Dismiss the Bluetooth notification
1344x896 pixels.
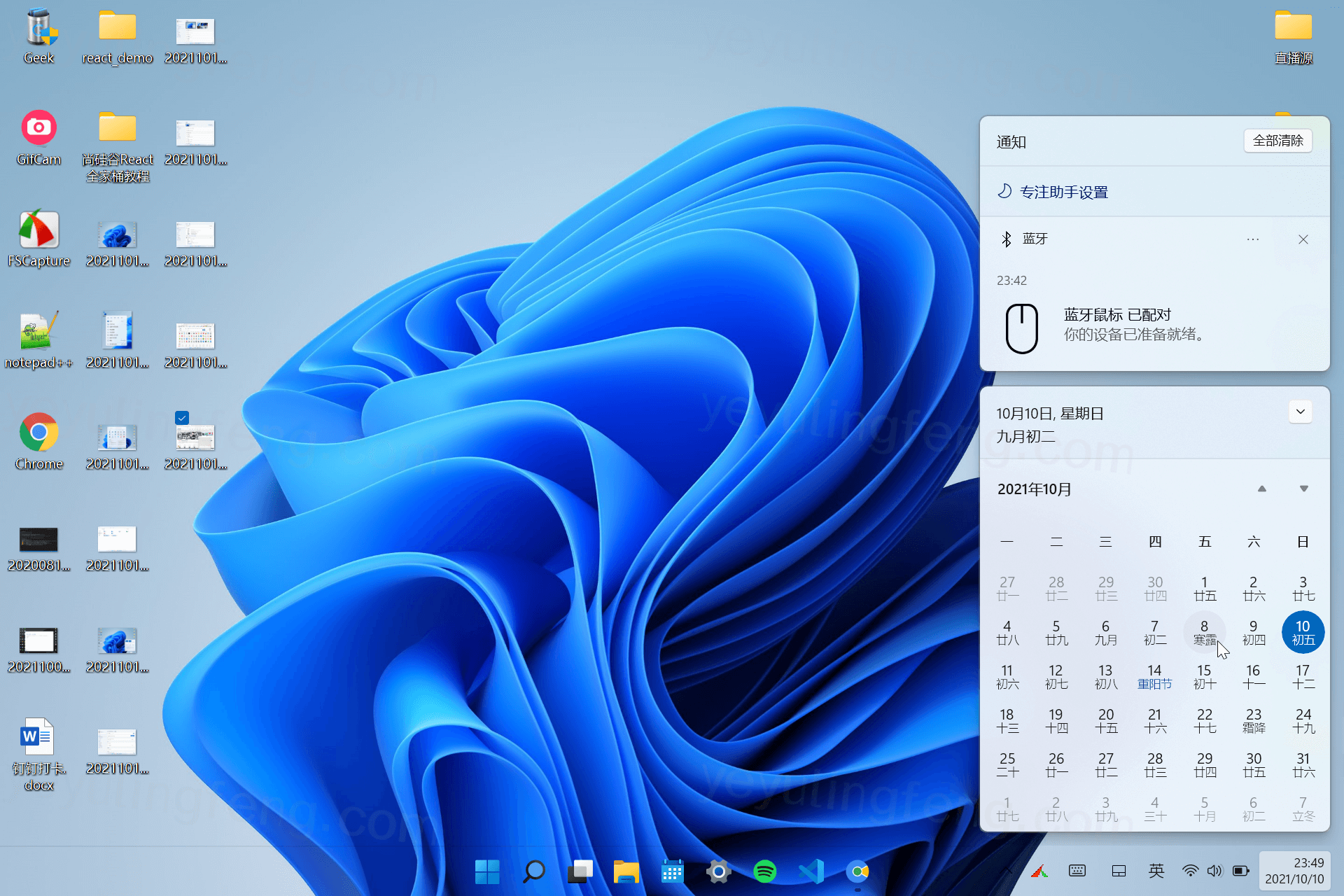point(1303,239)
